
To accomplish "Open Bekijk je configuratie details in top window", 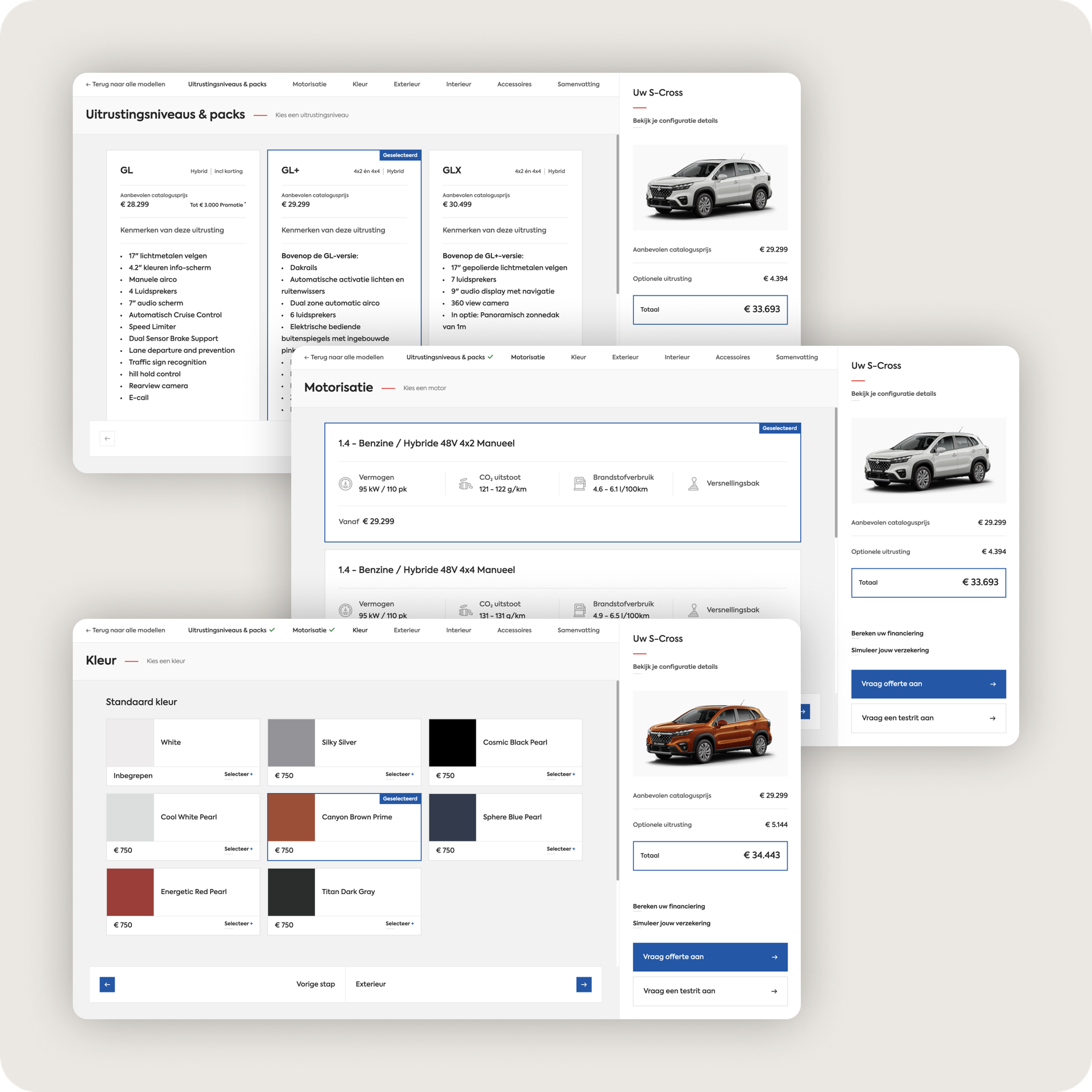I will [x=675, y=121].
